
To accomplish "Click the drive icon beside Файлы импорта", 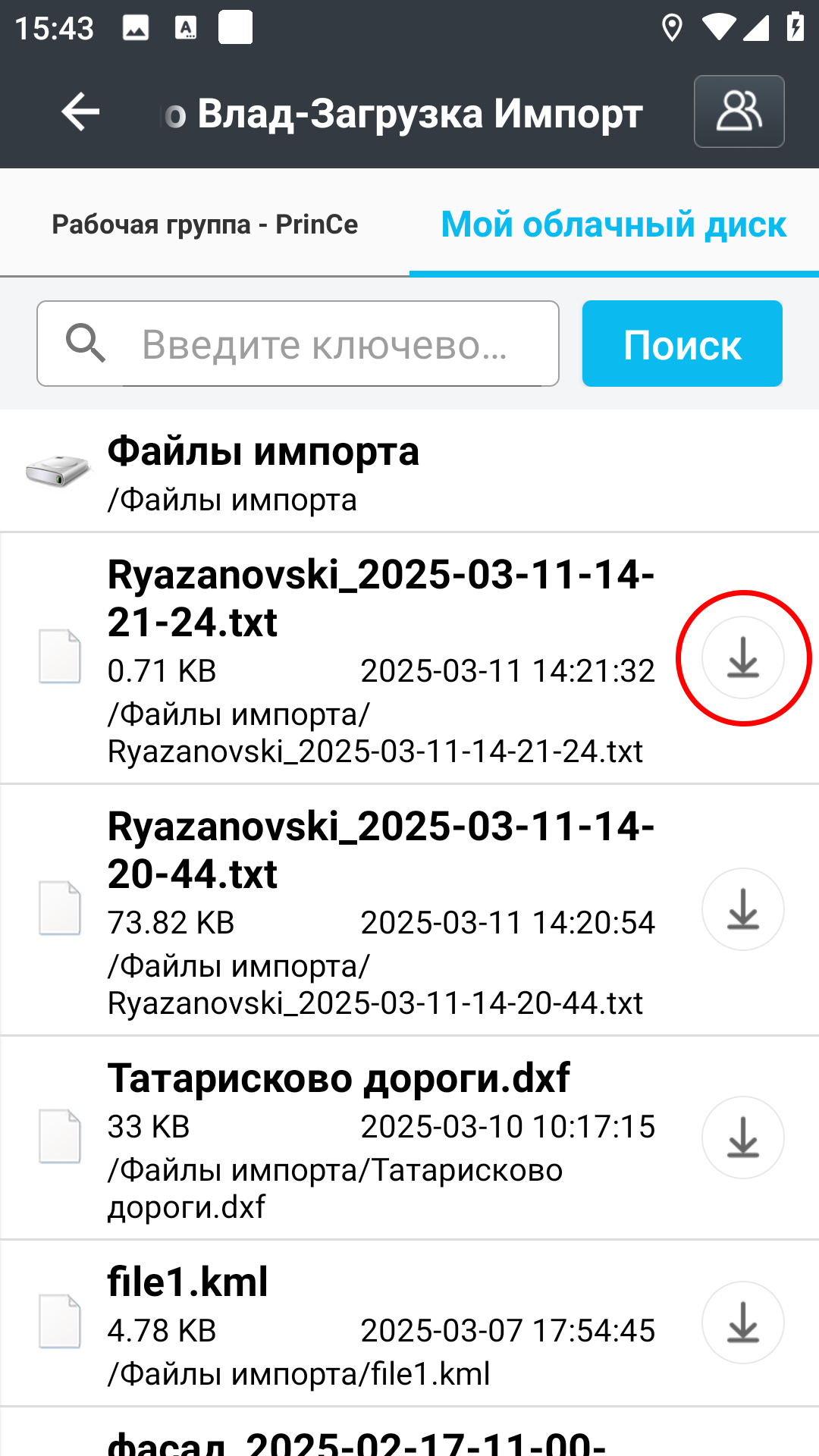I will pos(58,470).
